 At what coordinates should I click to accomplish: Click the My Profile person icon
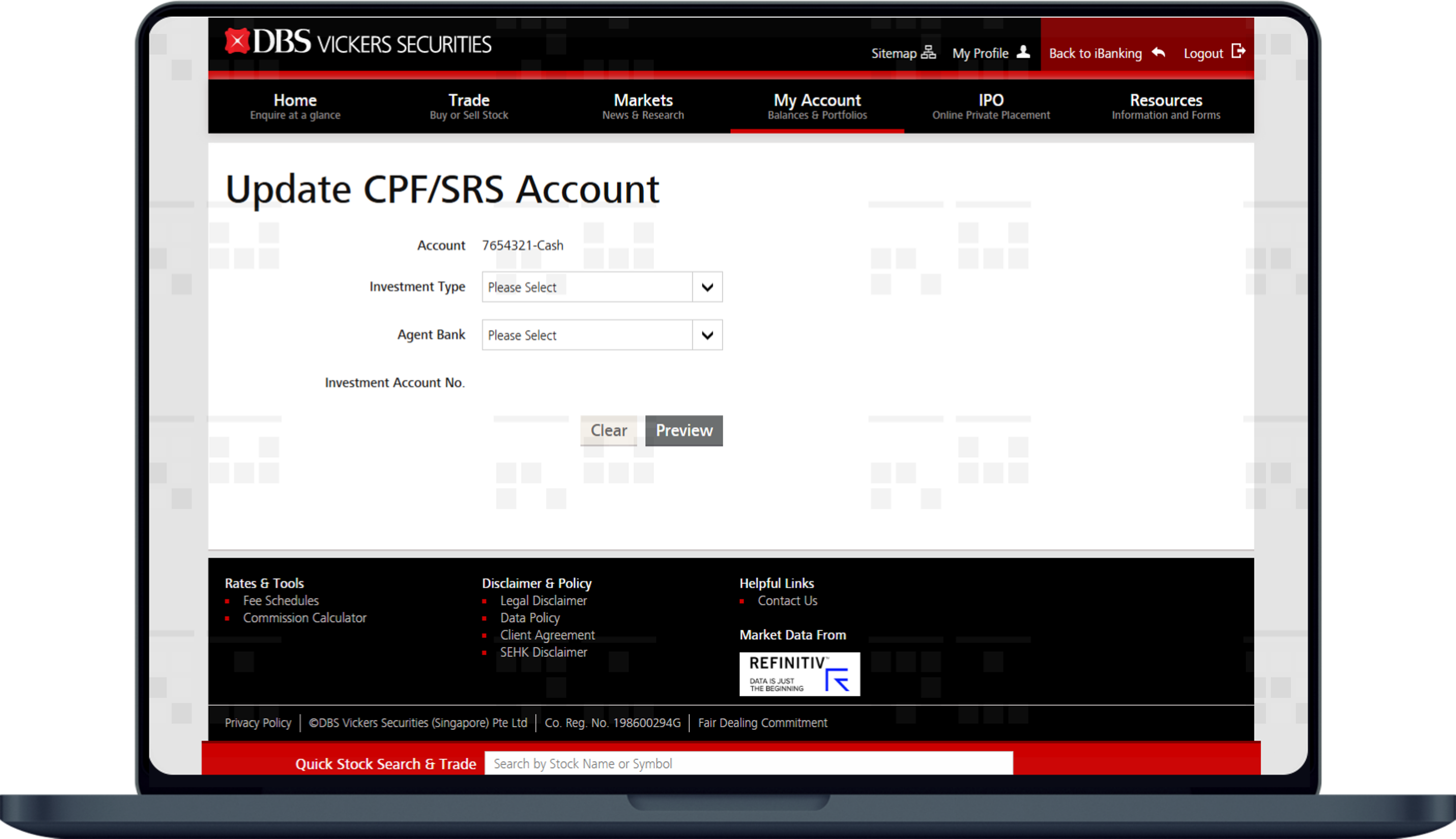click(x=1023, y=52)
